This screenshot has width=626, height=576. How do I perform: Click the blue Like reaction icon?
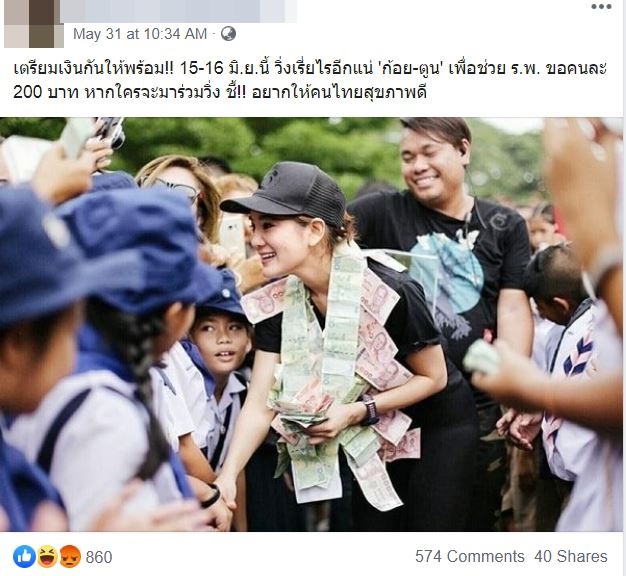[x=24, y=556]
